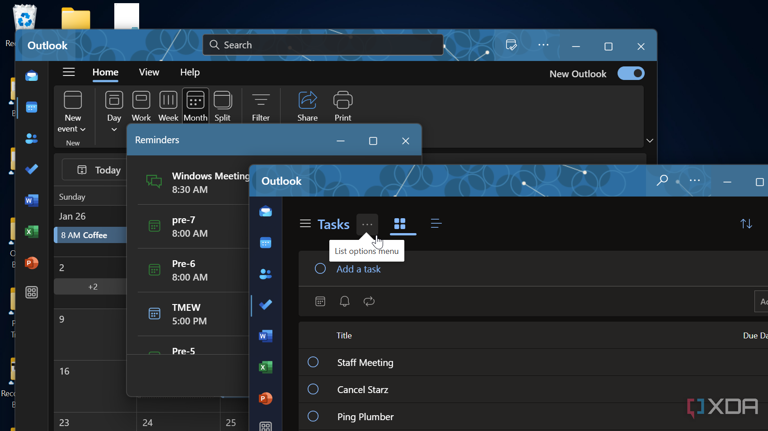Viewport: 768px width, 431px height.
Task: Launch Excel from front Outlook sidebar
Action: coord(266,367)
